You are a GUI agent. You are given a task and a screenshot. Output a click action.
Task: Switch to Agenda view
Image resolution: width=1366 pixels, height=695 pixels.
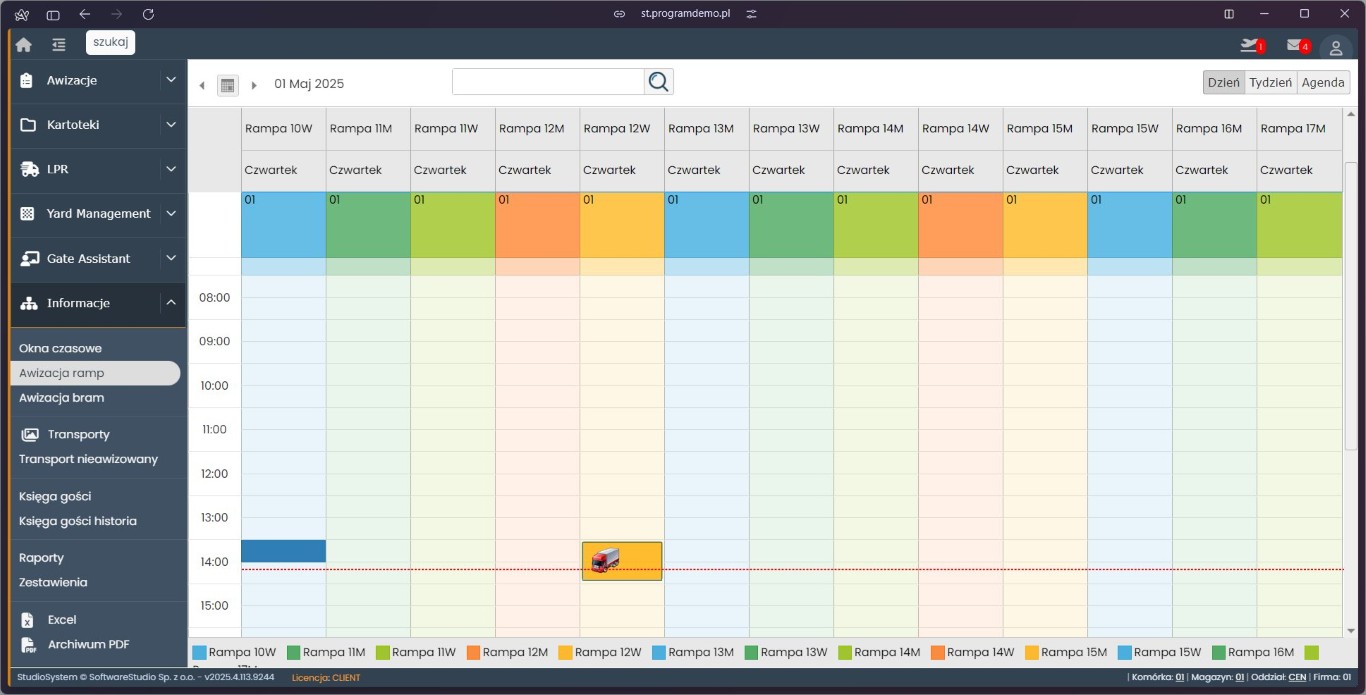pyautogui.click(x=1322, y=83)
